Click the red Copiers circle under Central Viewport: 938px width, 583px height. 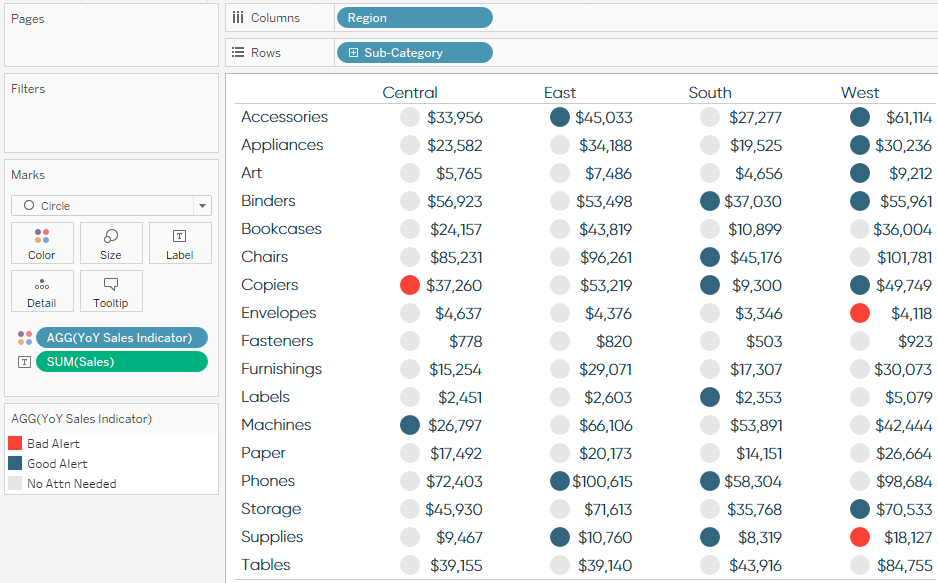point(409,285)
